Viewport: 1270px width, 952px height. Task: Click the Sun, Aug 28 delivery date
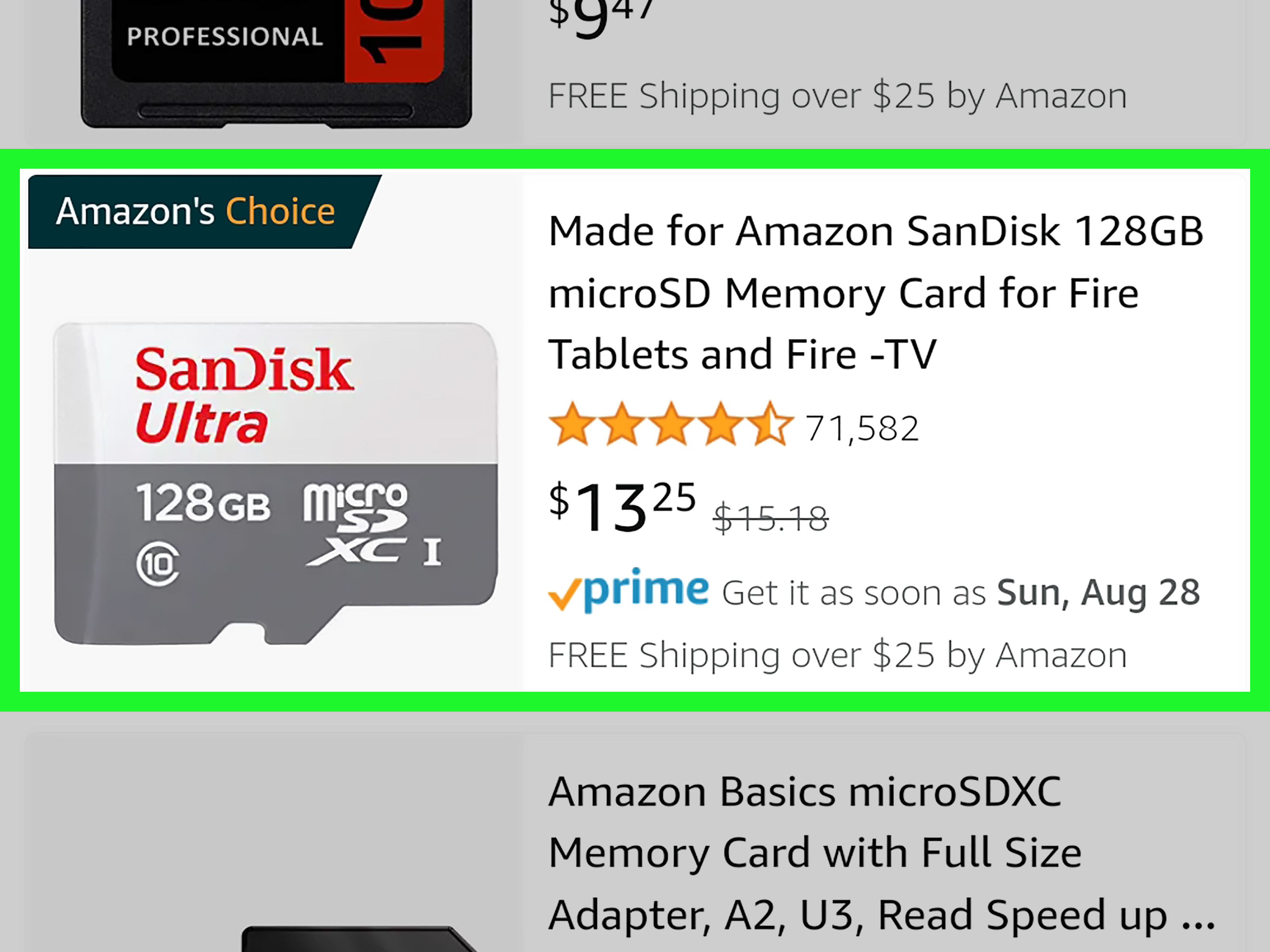click(x=1098, y=593)
